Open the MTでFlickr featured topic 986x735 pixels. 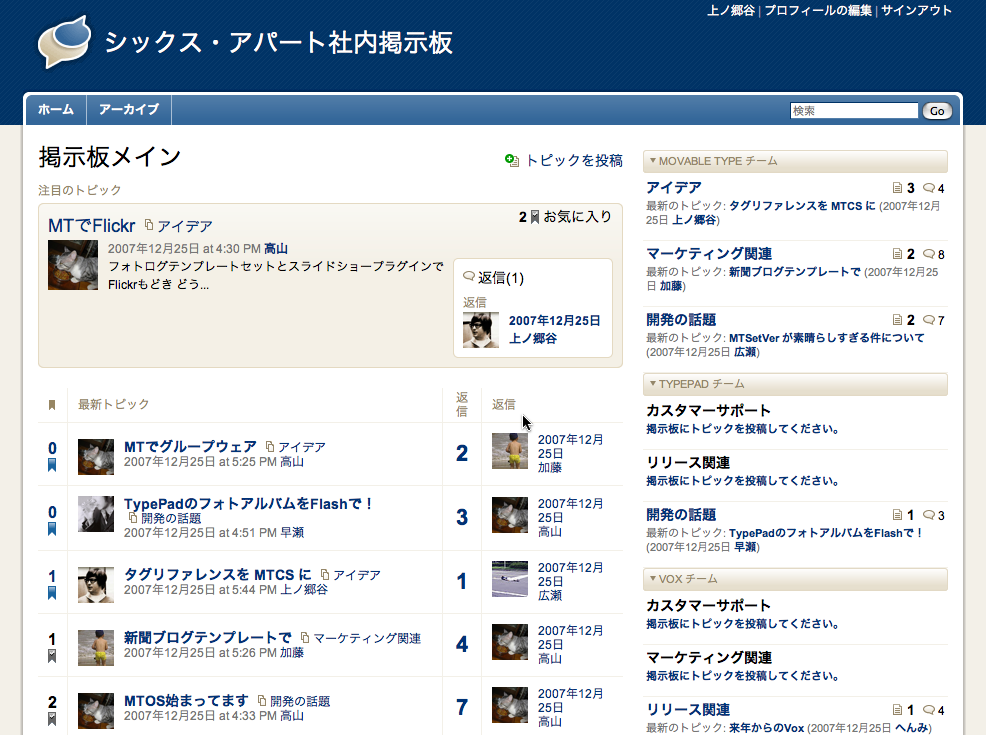point(92,226)
